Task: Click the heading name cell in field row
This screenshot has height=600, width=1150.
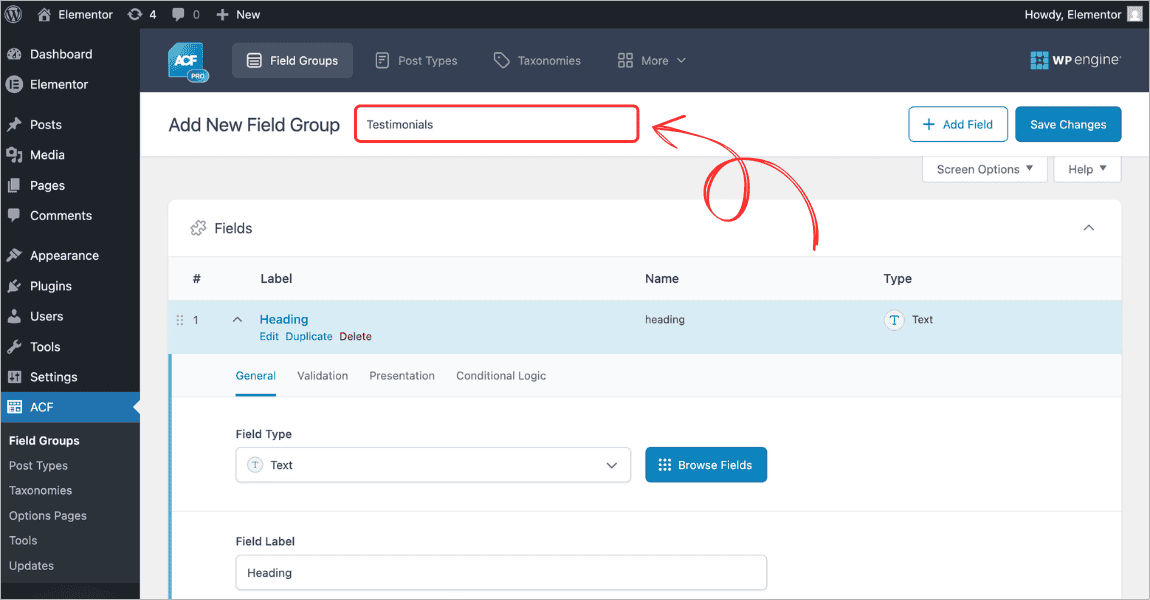Action: [x=664, y=320]
